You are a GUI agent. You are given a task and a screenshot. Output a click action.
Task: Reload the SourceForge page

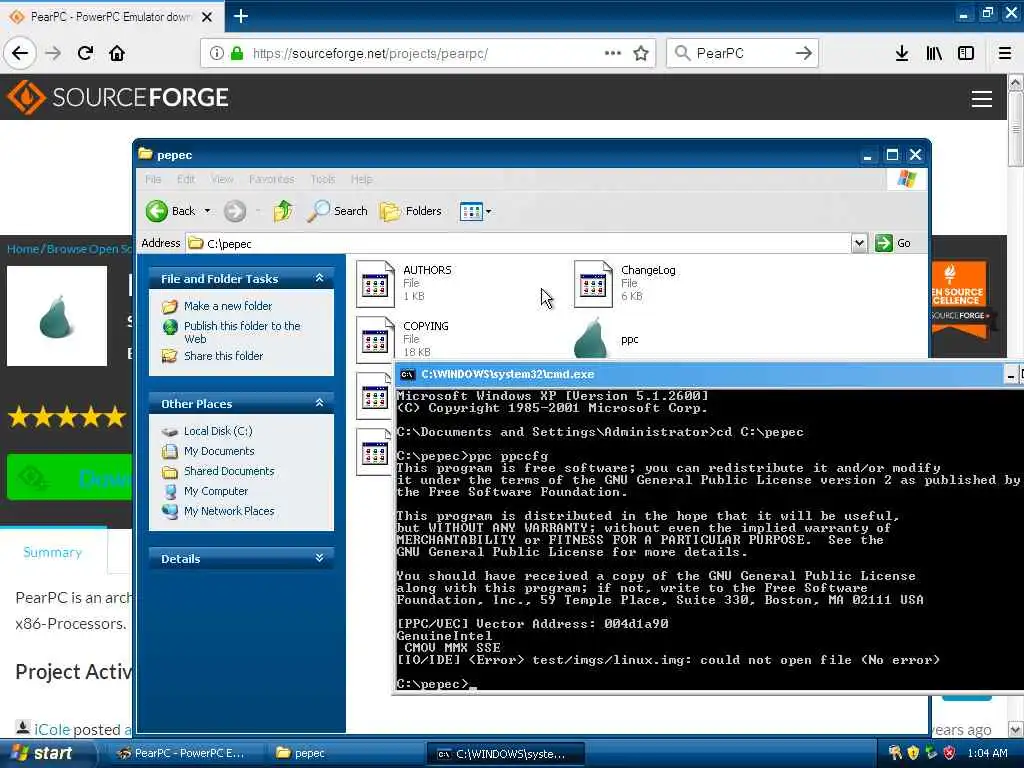pos(85,53)
